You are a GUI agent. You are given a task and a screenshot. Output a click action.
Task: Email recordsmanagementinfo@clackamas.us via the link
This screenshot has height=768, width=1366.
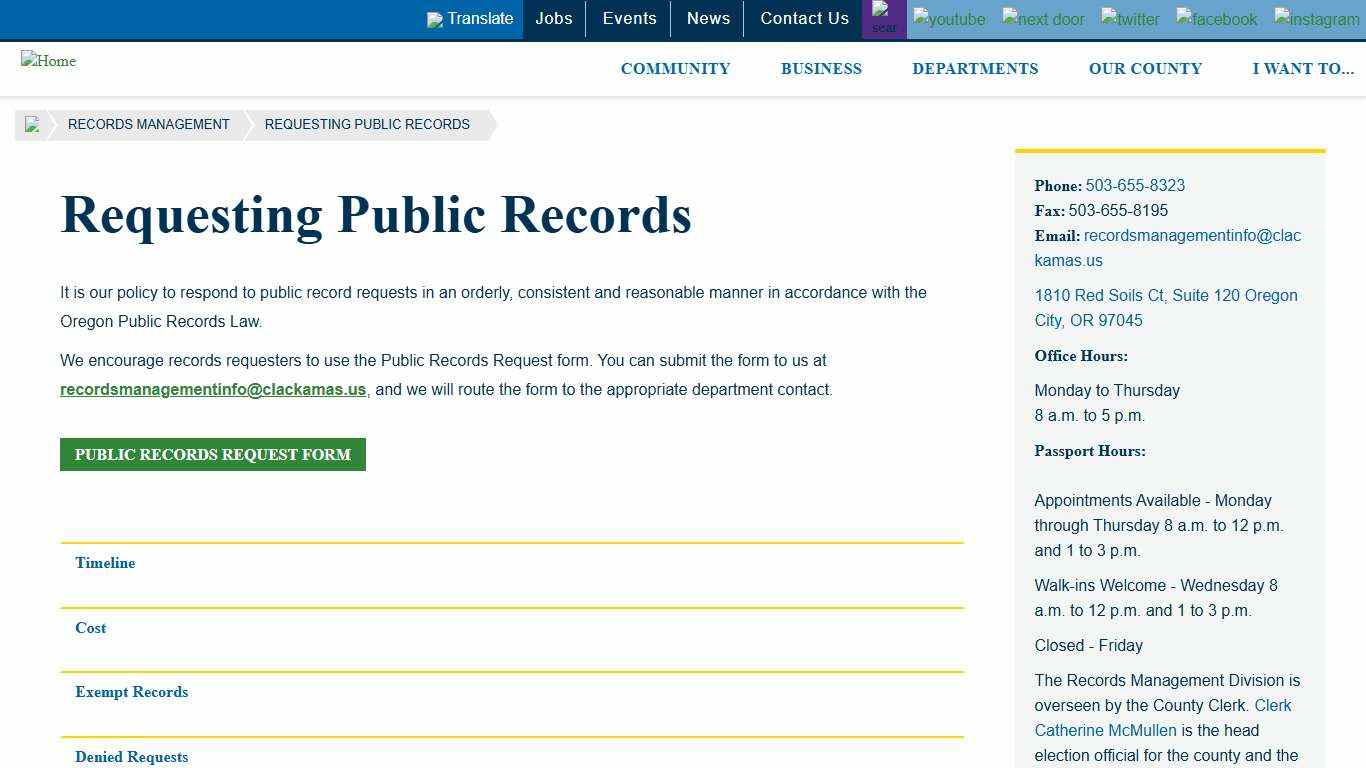pos(212,389)
